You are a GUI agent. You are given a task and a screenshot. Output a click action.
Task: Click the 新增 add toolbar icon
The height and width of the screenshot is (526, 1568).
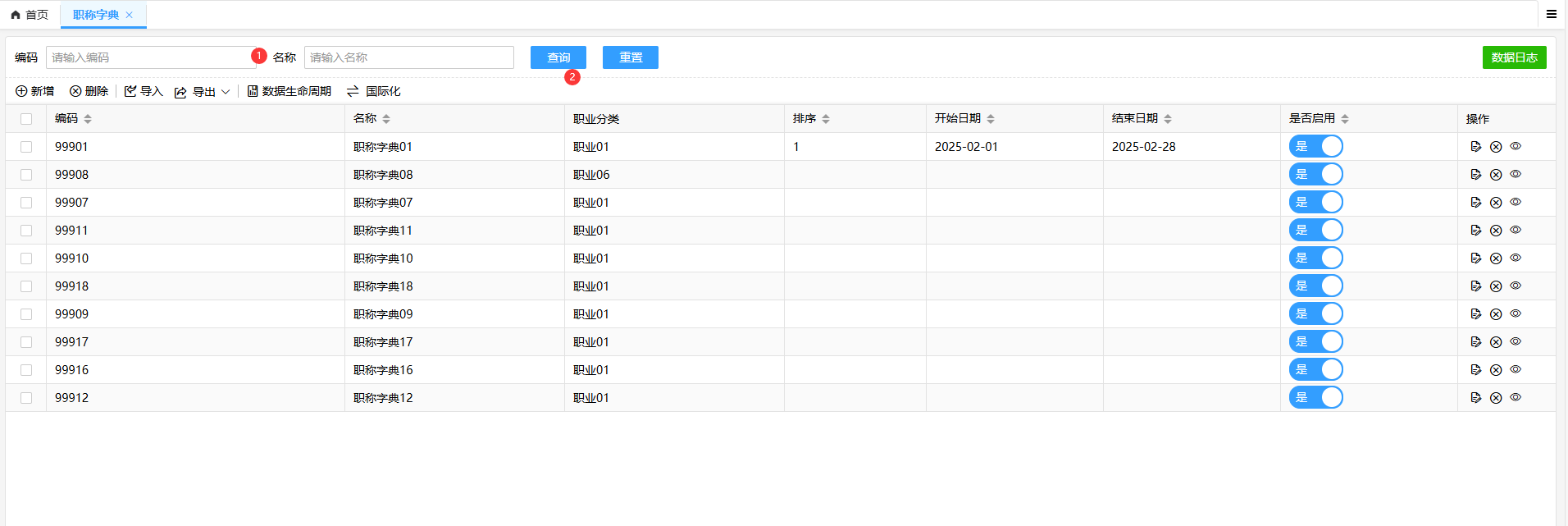pos(22,91)
